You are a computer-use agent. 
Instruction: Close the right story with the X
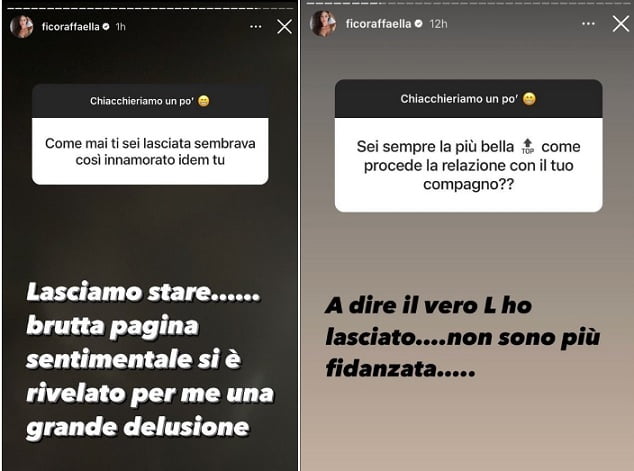coord(621,24)
